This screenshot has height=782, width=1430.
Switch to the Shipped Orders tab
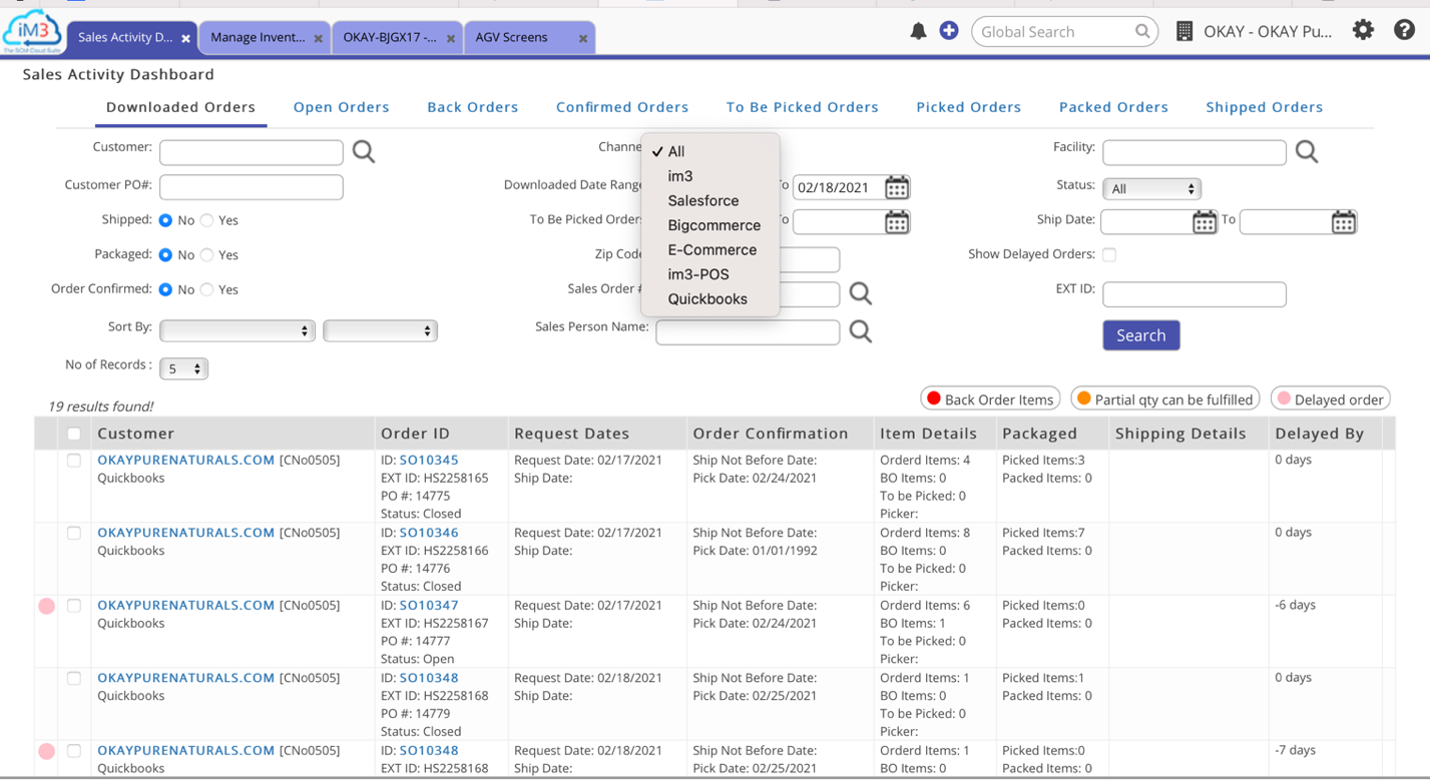1264,107
